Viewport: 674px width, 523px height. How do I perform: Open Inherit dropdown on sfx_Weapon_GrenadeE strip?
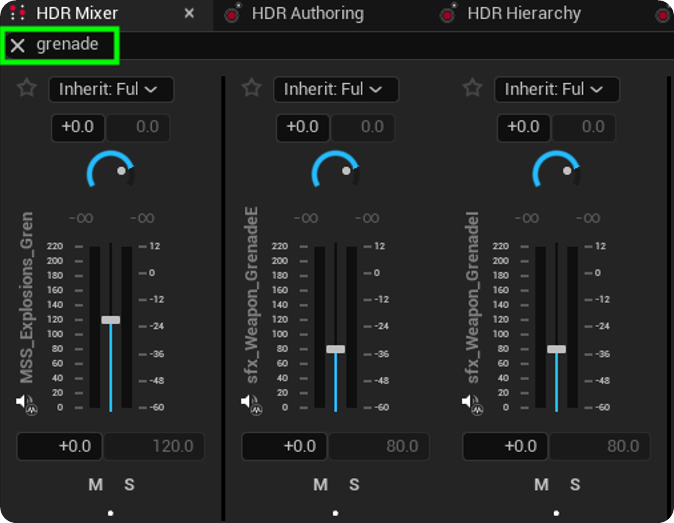point(336,89)
